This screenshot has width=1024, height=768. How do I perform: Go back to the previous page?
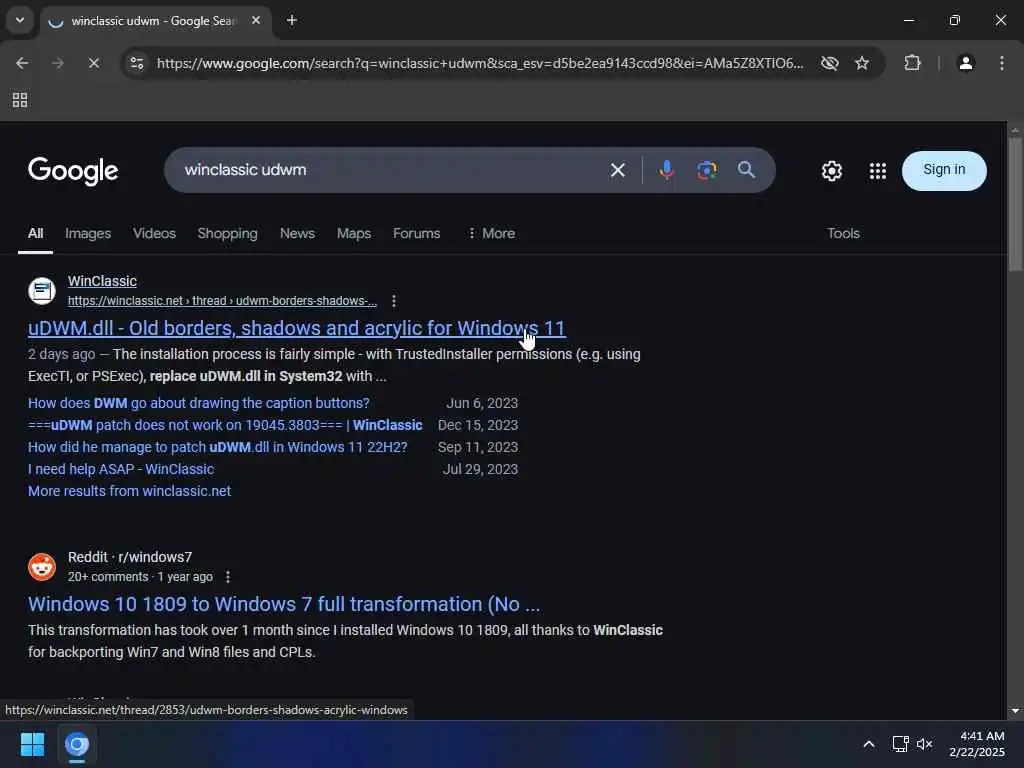pyautogui.click(x=22, y=63)
